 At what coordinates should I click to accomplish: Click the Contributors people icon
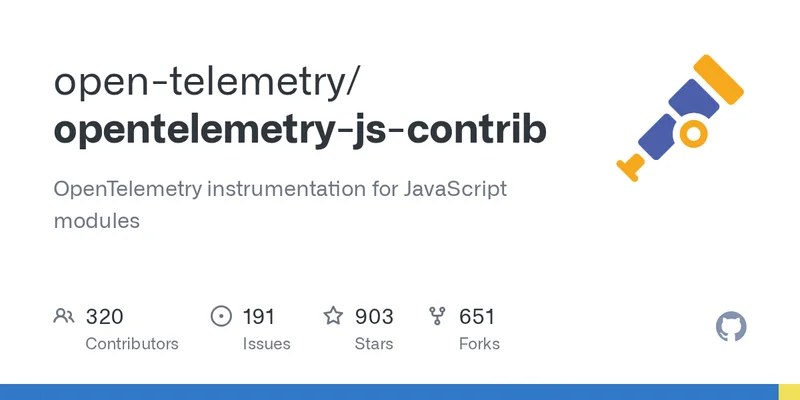(64, 317)
